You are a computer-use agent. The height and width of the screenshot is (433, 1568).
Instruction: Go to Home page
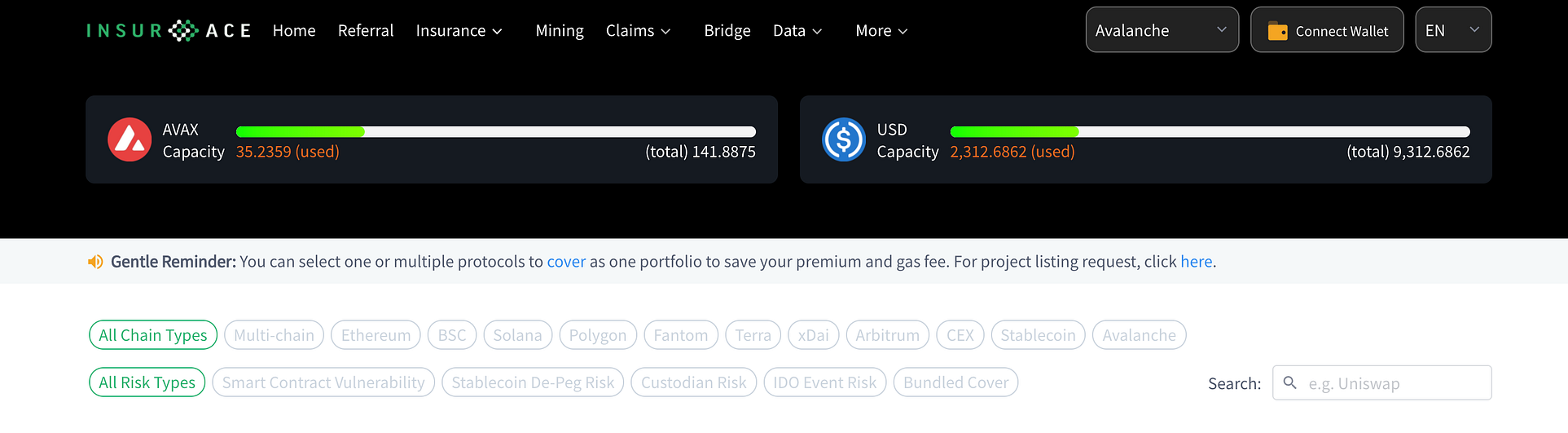click(x=294, y=31)
